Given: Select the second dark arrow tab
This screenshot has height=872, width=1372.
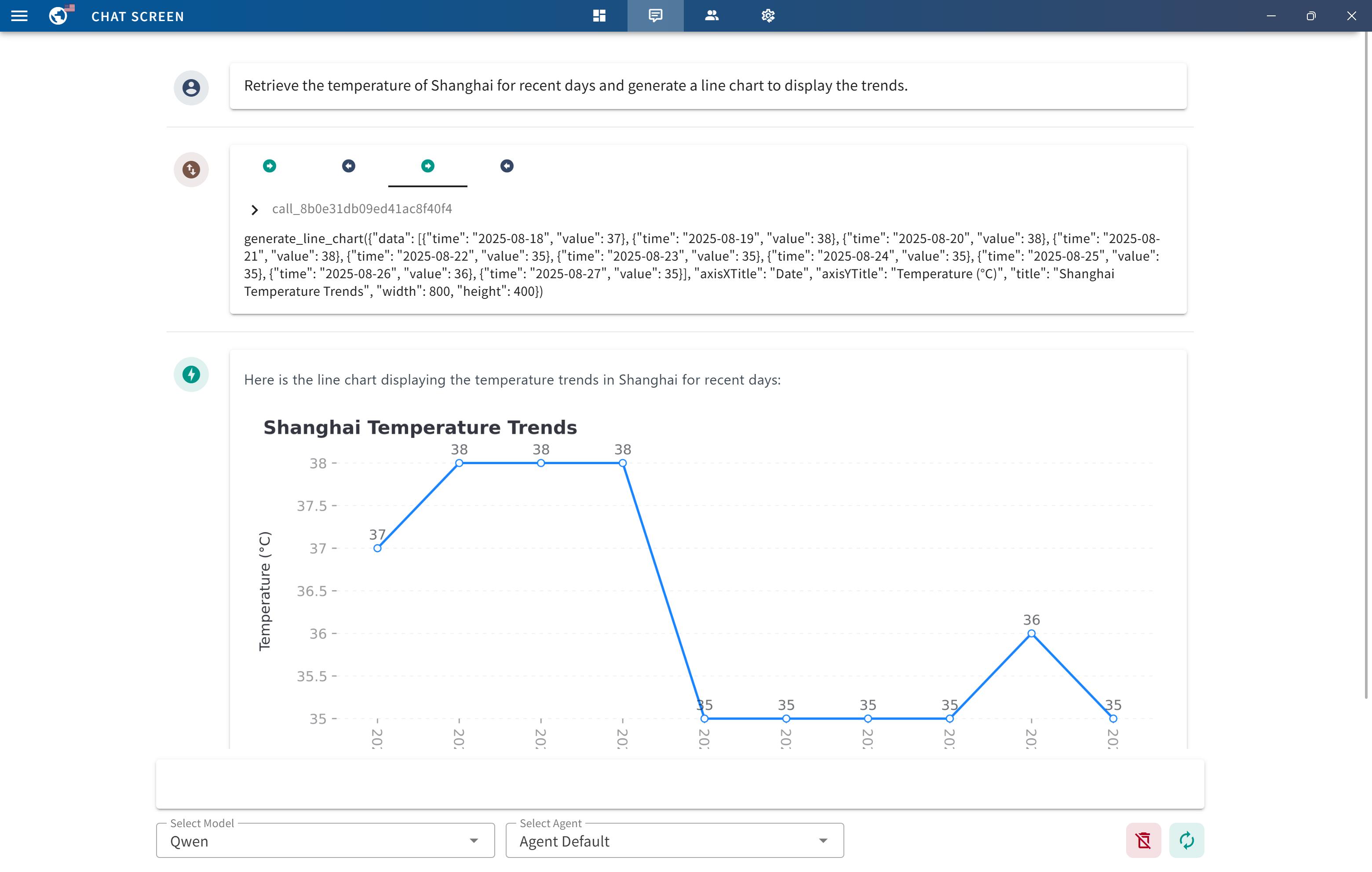Looking at the screenshot, I should [x=349, y=166].
